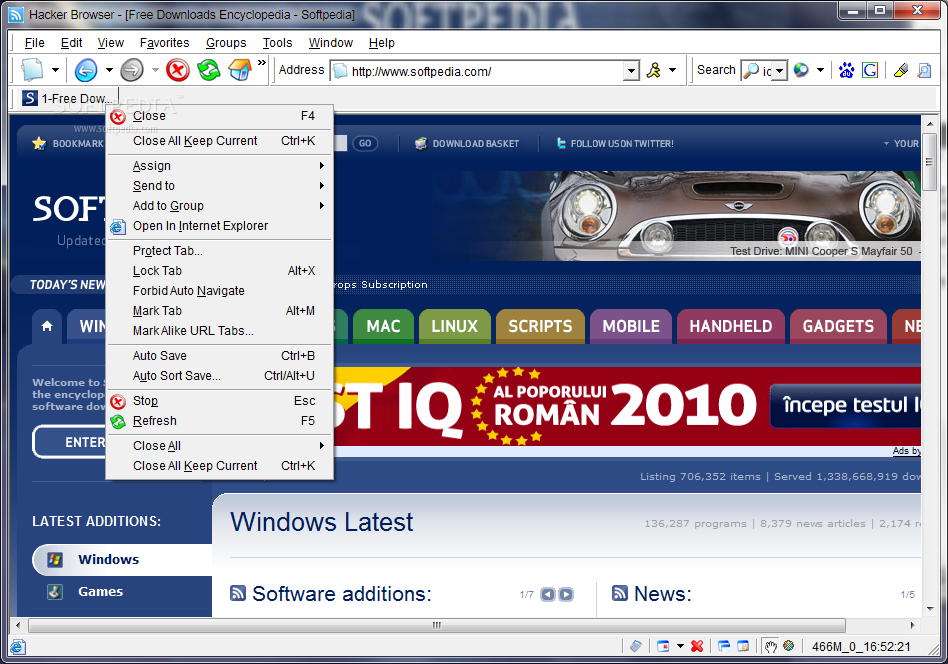Click the red X icon in status bar

[x=697, y=646]
